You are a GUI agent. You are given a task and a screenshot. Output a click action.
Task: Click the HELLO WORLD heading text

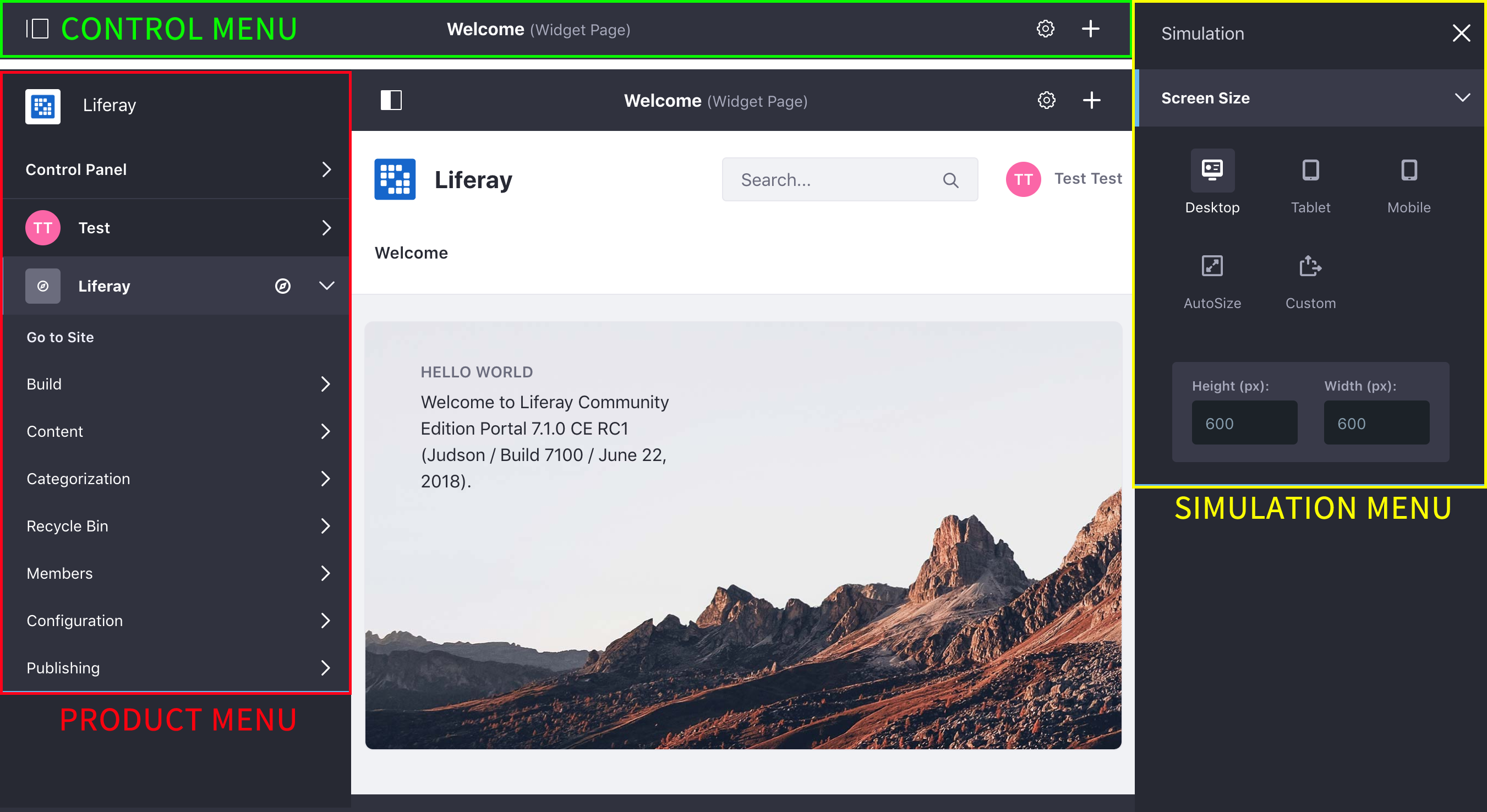[477, 372]
